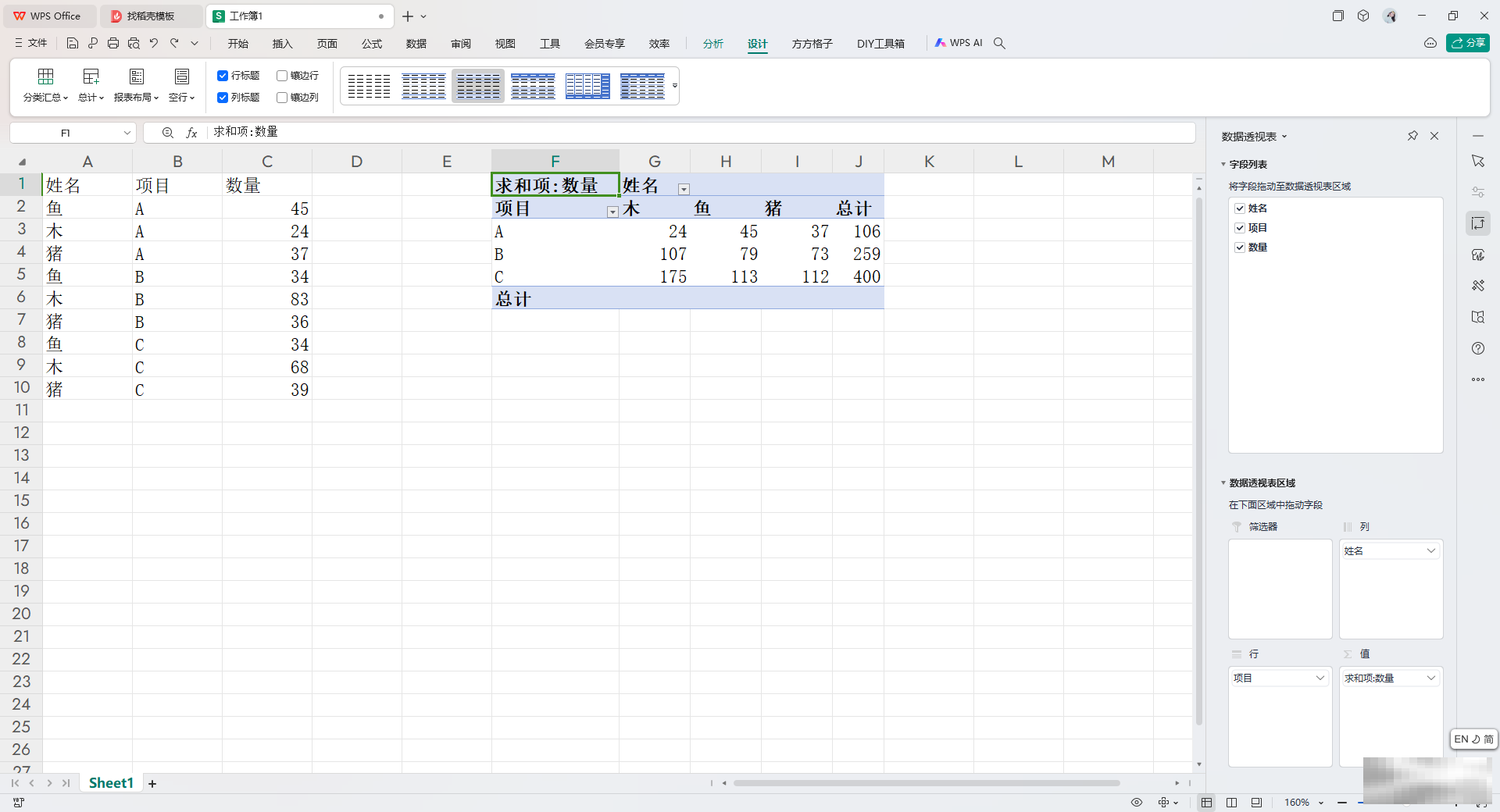Click the print icon in quick toolbar
Screen dimensions: 1500x812
tap(113, 44)
